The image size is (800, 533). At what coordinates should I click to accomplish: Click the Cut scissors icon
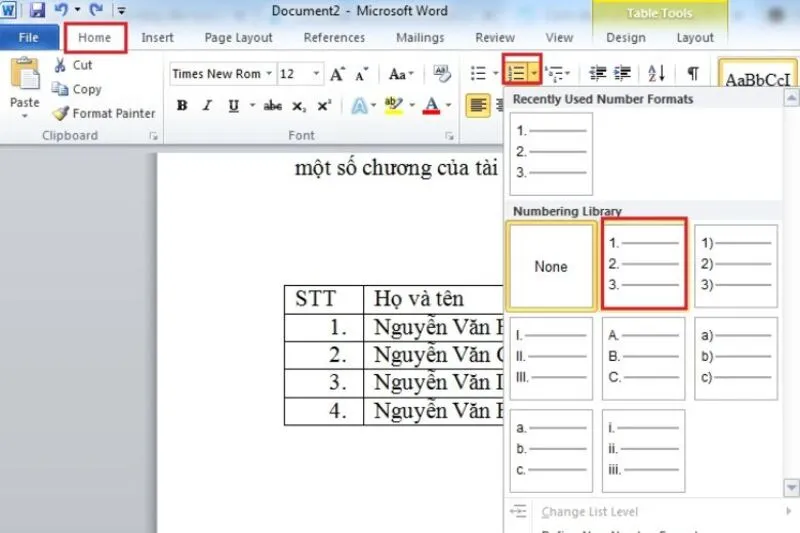click(x=60, y=65)
